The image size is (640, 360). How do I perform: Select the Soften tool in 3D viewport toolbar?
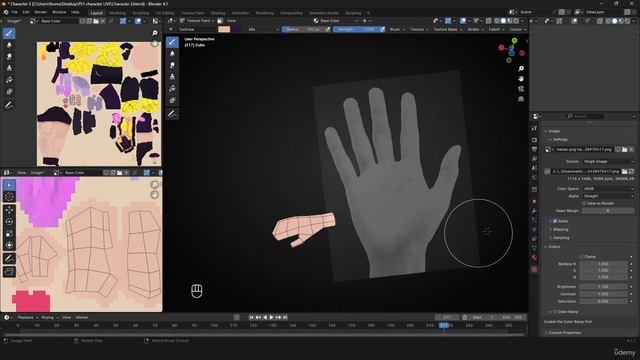[x=172, y=53]
